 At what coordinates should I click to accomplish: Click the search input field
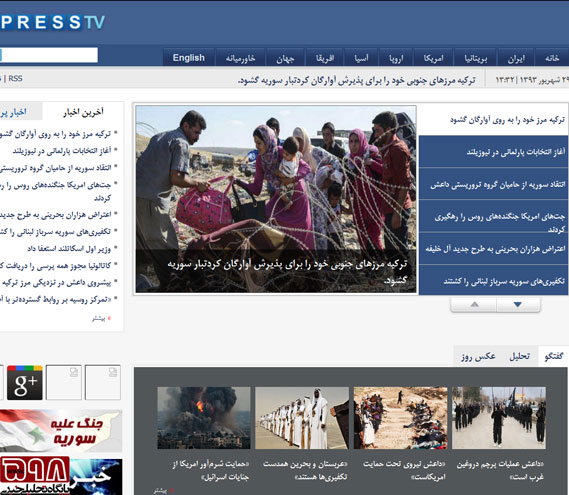(49, 55)
